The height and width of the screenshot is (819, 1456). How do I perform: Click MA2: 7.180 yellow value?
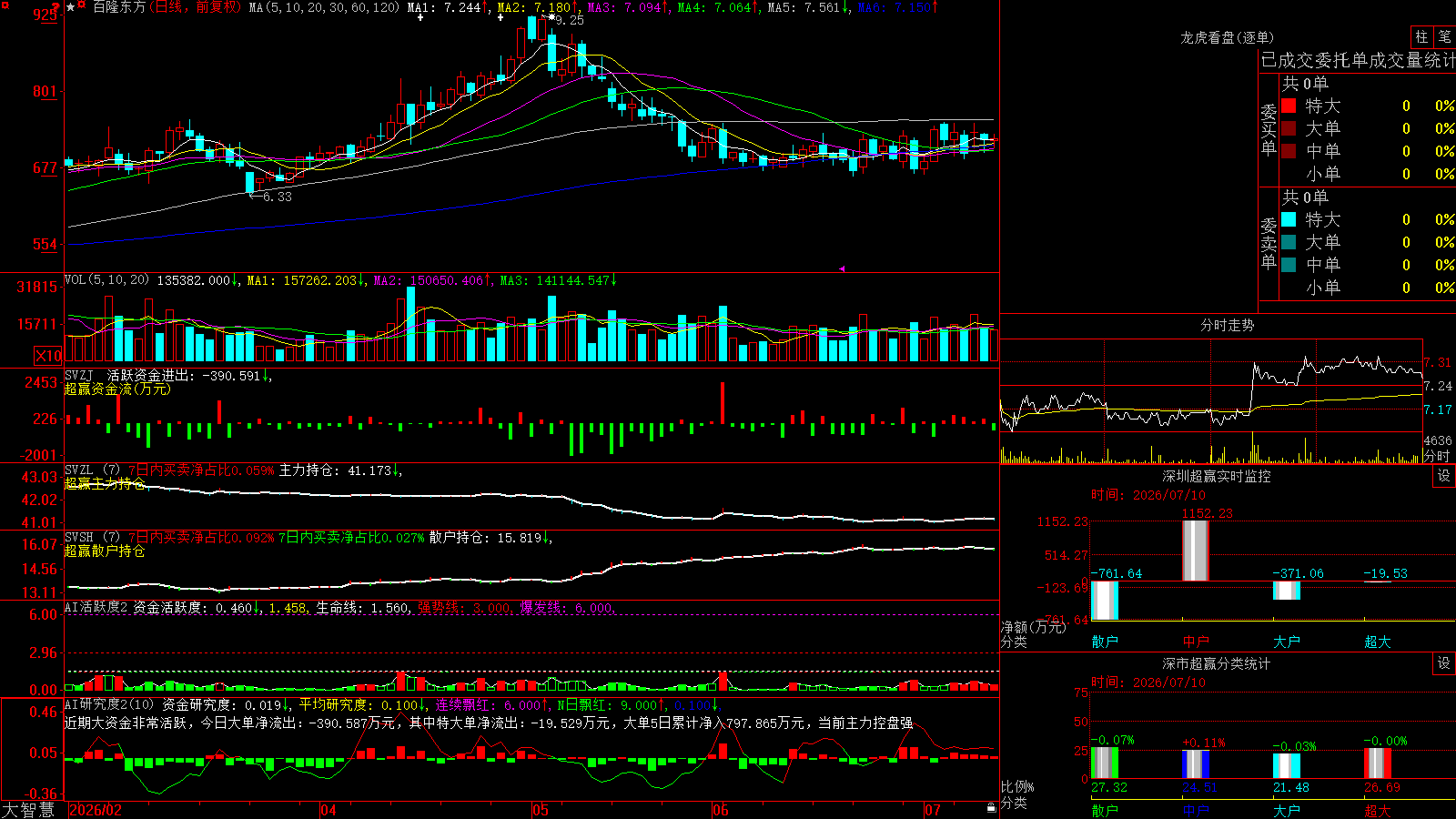537,7
